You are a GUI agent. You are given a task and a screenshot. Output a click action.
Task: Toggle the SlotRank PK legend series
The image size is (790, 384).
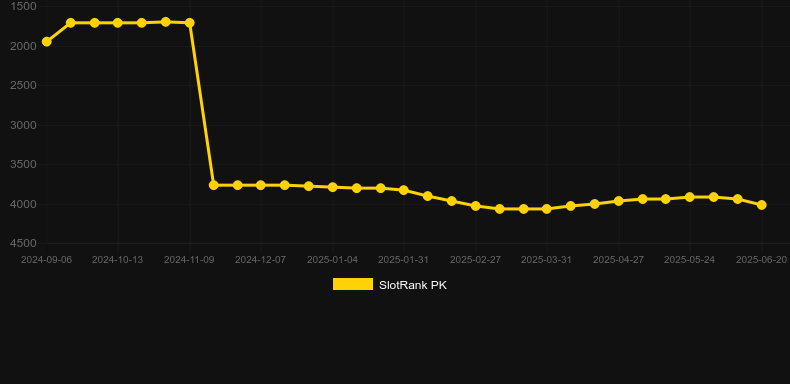pyautogui.click(x=389, y=285)
